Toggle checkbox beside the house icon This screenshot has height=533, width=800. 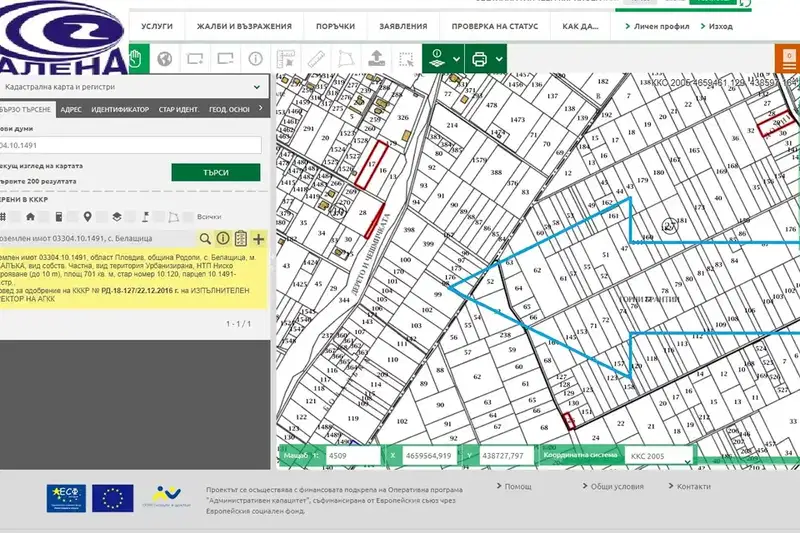pyautogui.click(x=45, y=217)
